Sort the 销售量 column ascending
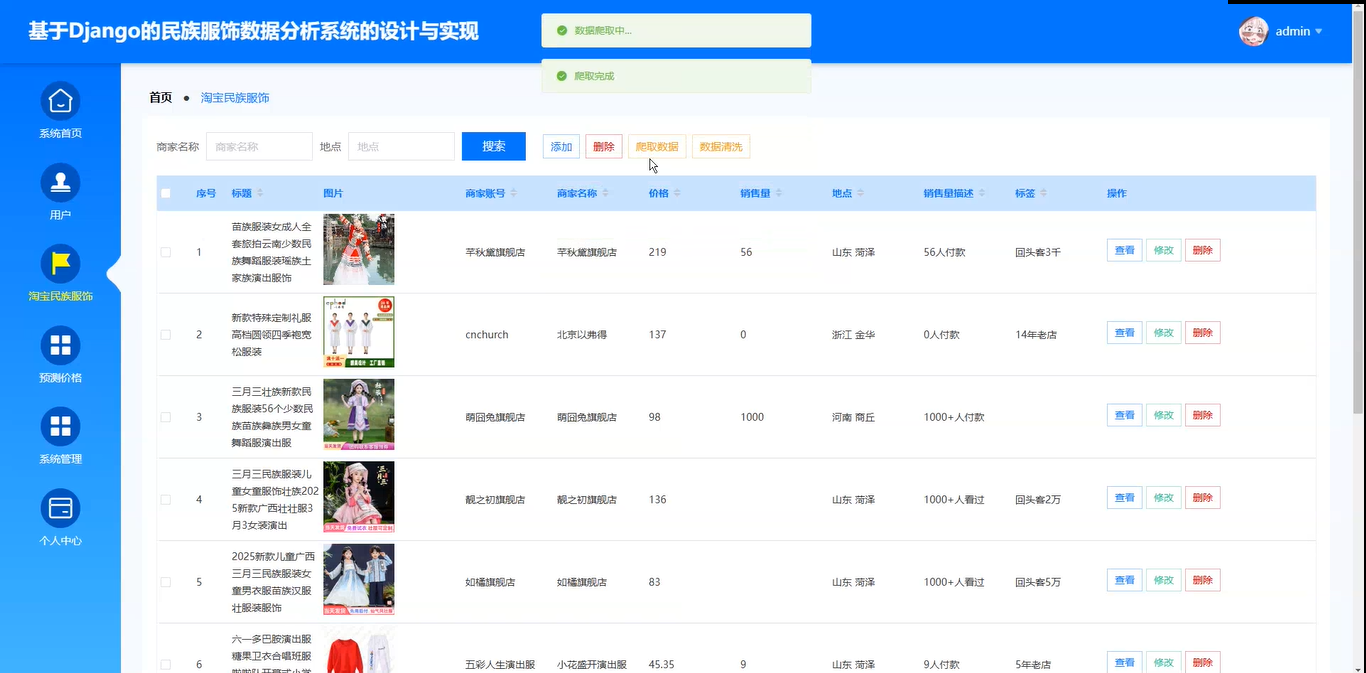The width and height of the screenshot is (1366, 673). (x=778, y=189)
